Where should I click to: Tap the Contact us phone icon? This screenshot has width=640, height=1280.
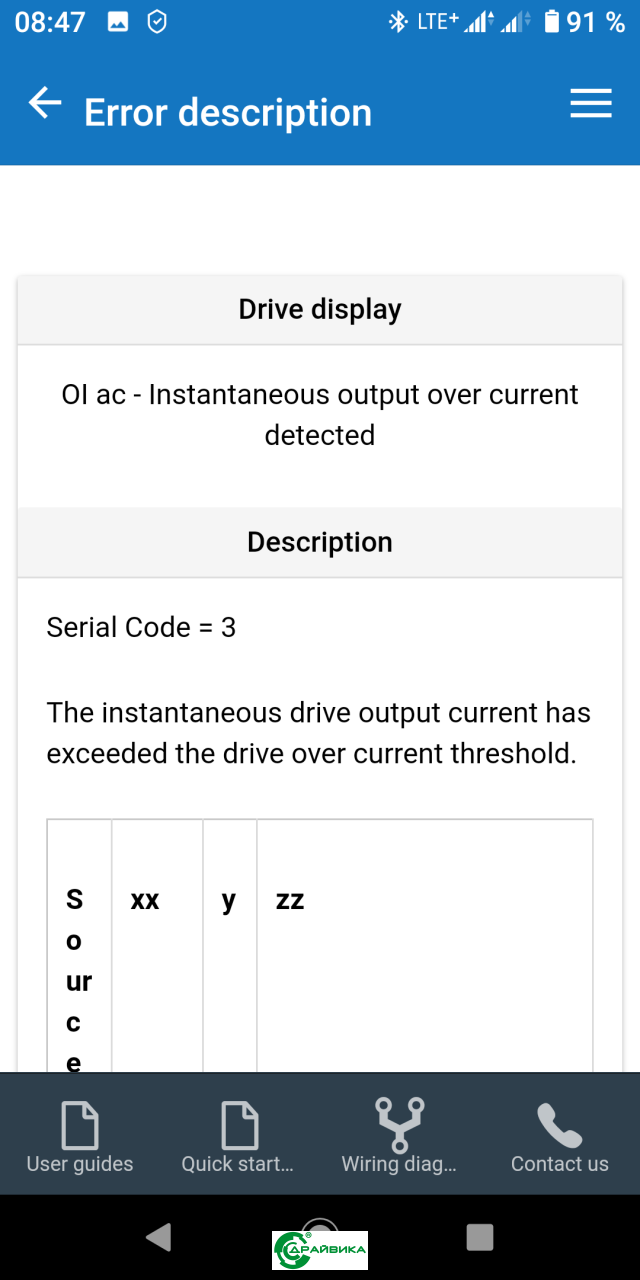(x=559, y=1125)
